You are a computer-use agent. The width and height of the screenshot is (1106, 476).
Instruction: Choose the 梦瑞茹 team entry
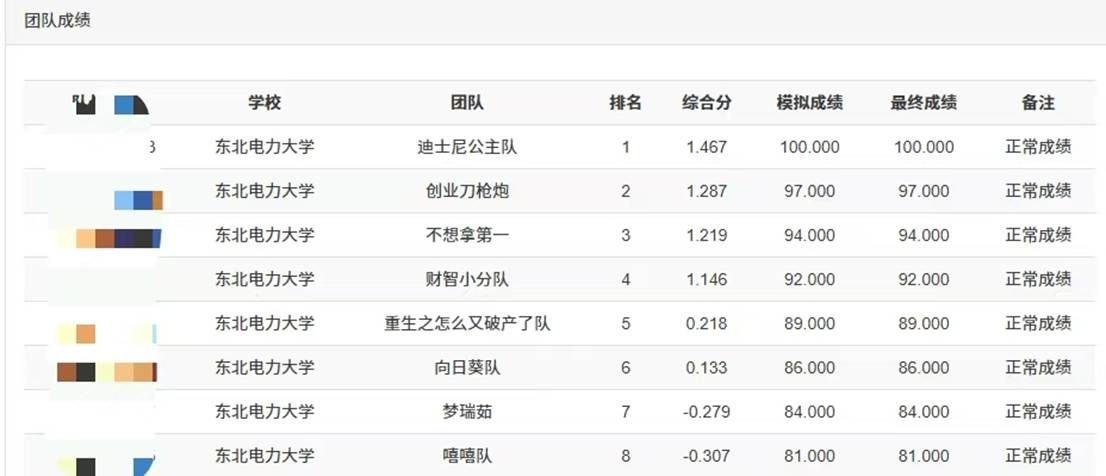pos(467,411)
